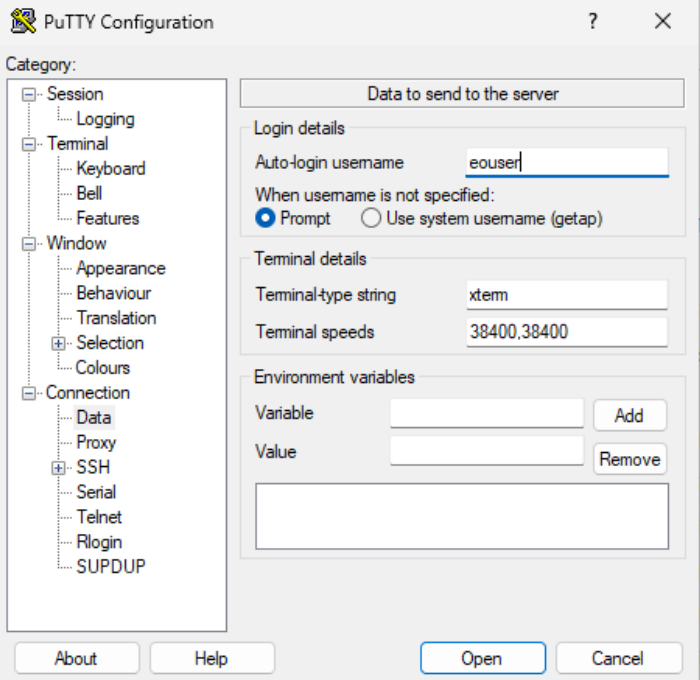Click the PuTTY icon in title bar
Screen dimensions: 700x680
pyautogui.click(x=23, y=21)
